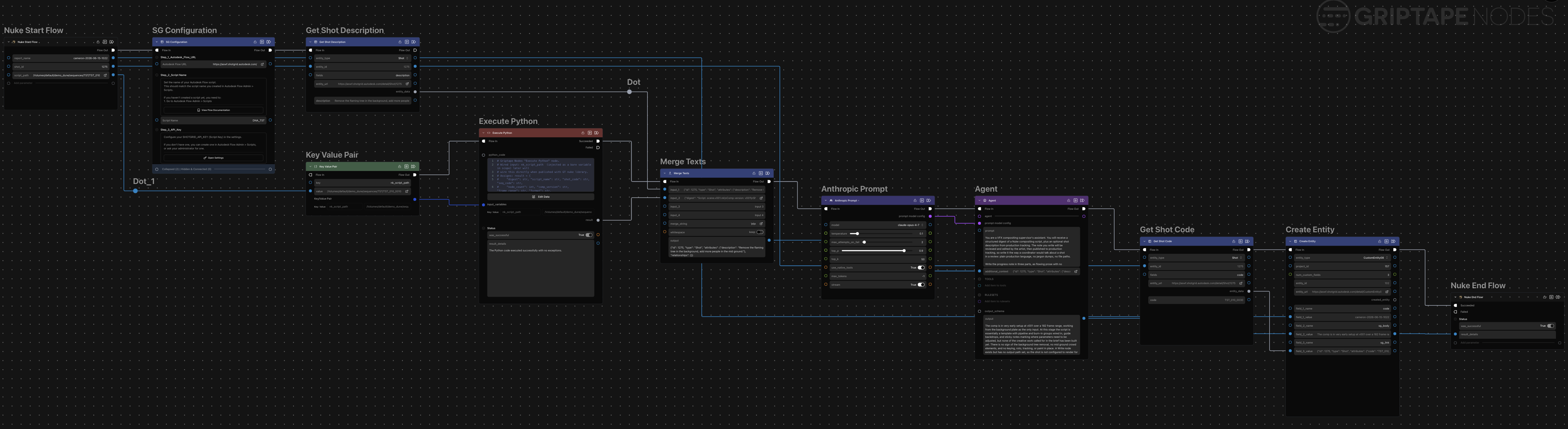1568x429 pixels.
Task: Click fast-forward icon on Agent header
Action: [x=1082, y=201]
